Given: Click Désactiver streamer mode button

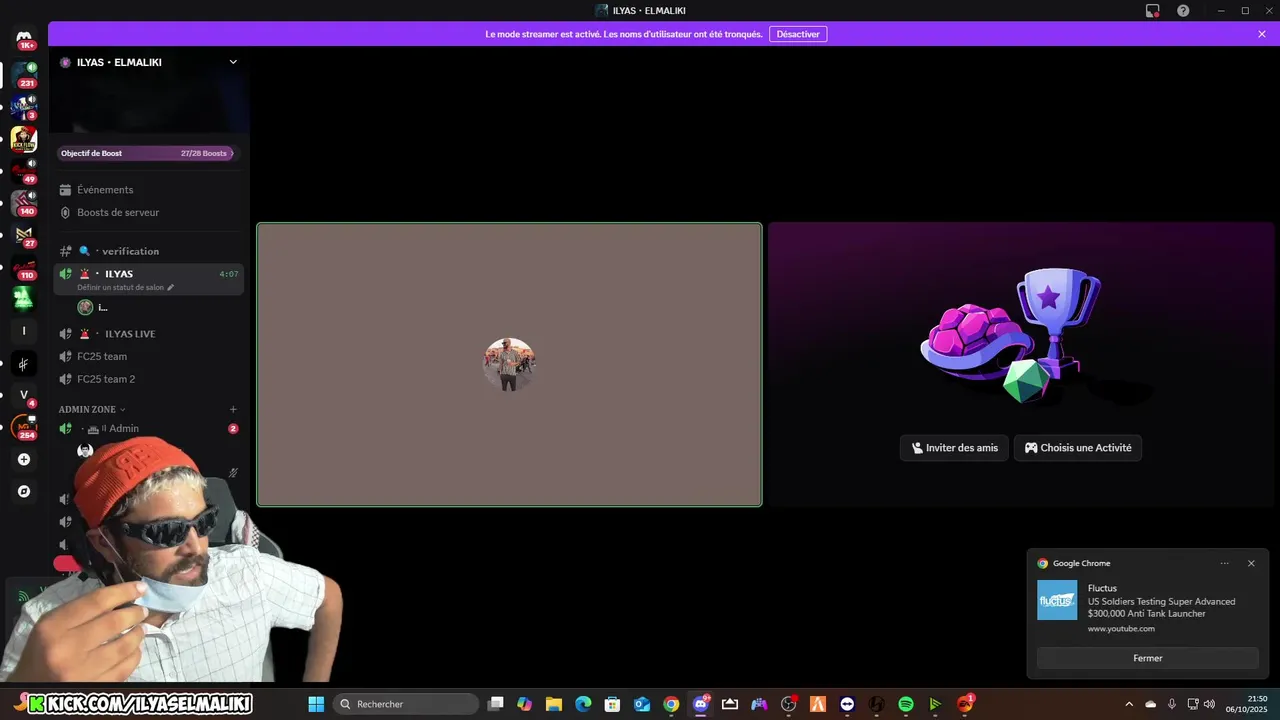Looking at the screenshot, I should coord(798,34).
